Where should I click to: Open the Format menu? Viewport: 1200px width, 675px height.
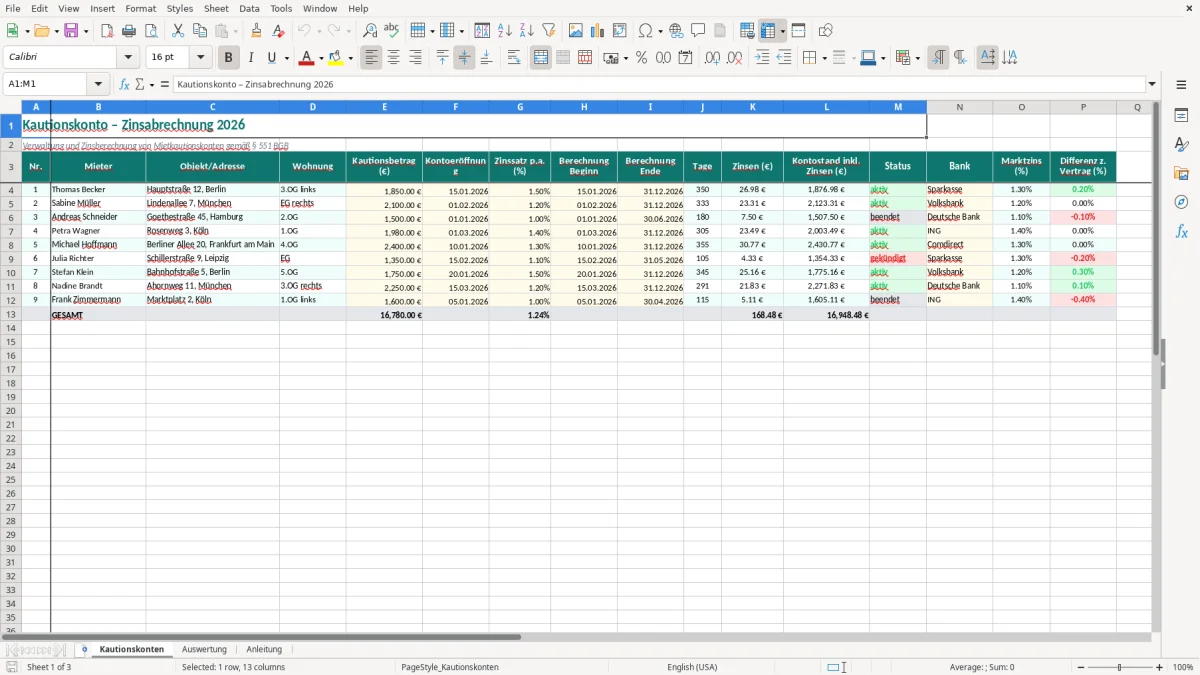coord(141,8)
